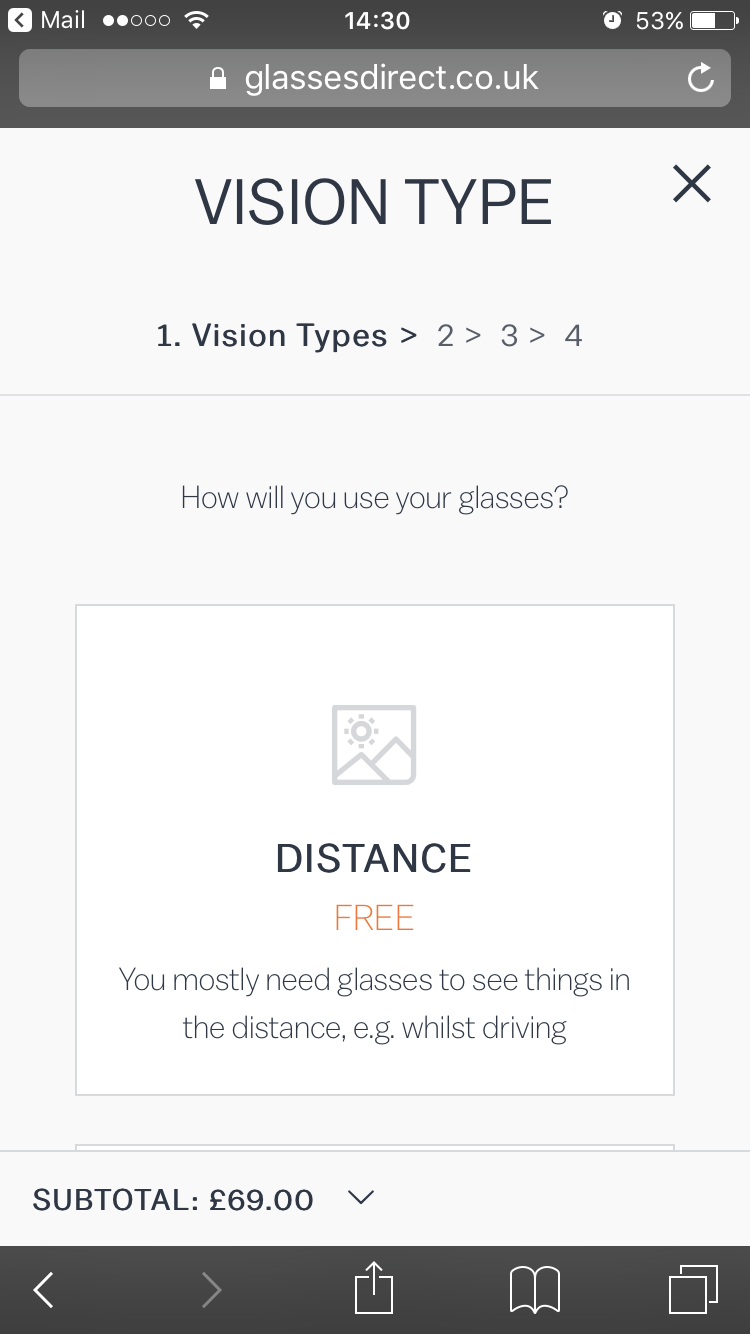Viewport: 750px width, 1334px height.
Task: Reload page using refresh icon
Action: pyautogui.click(x=701, y=78)
